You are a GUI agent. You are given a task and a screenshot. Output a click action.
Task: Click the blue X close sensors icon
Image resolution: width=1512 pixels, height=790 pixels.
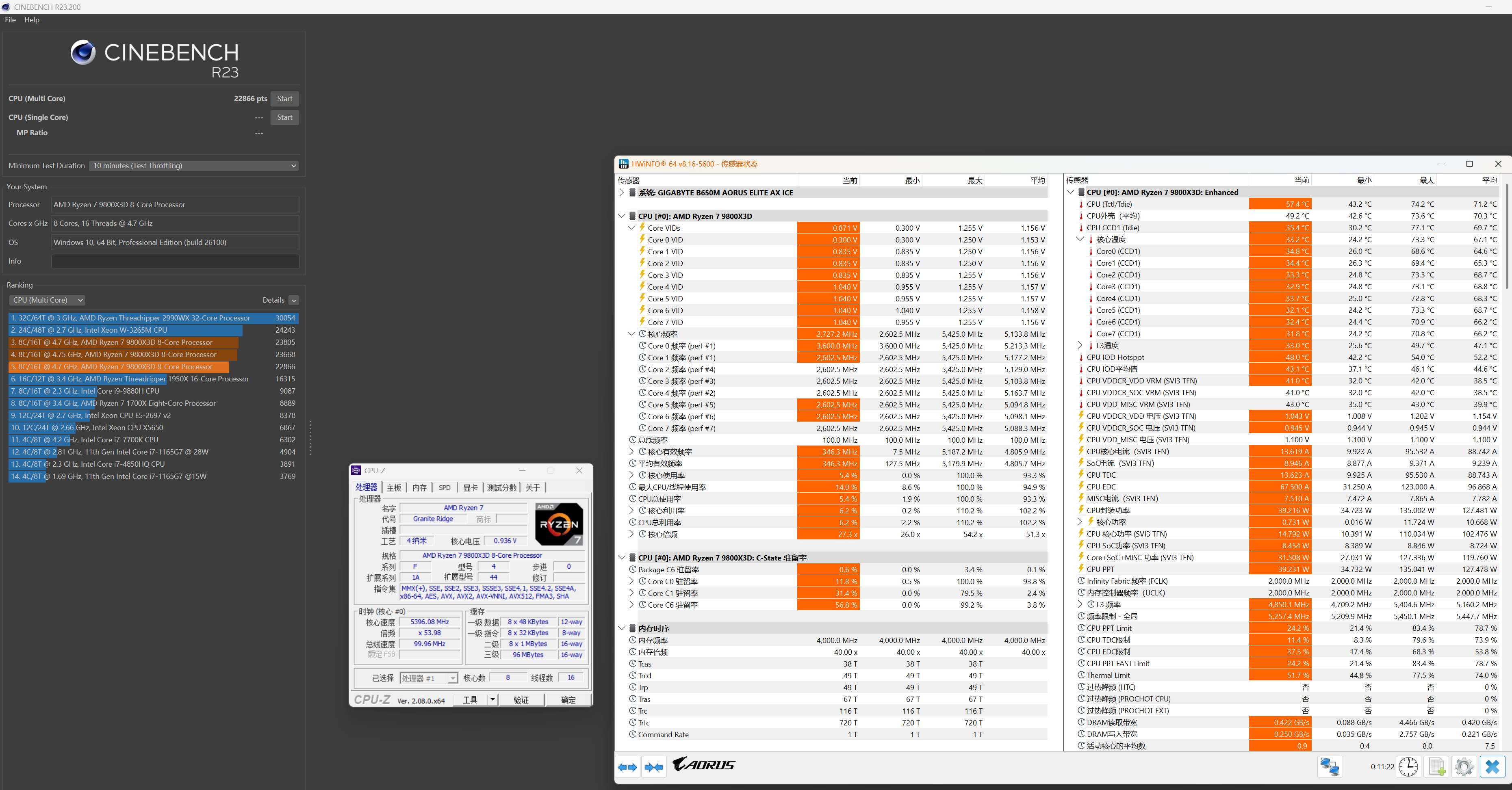point(1492,766)
